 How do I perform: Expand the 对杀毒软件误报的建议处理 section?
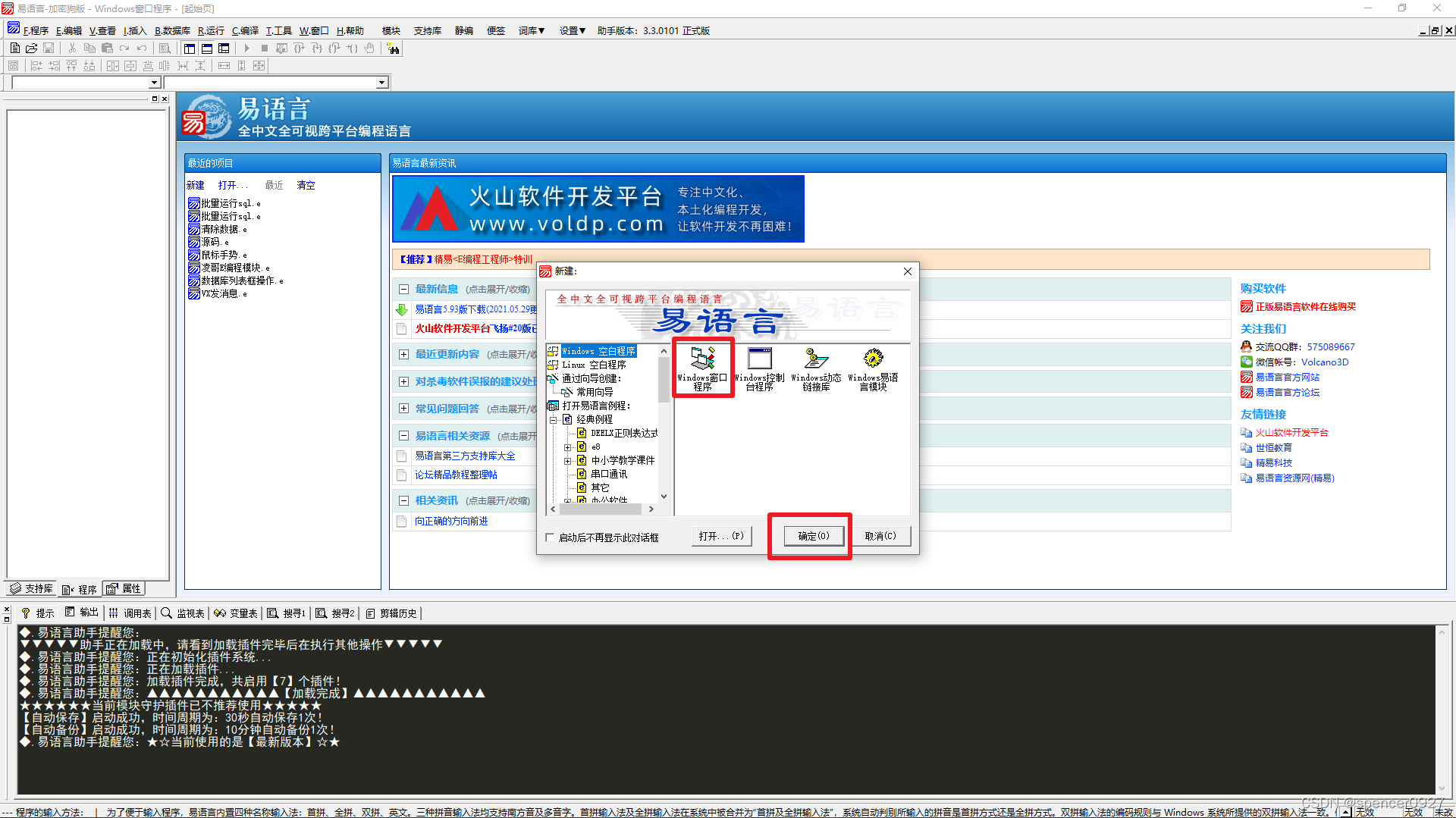[x=403, y=381]
